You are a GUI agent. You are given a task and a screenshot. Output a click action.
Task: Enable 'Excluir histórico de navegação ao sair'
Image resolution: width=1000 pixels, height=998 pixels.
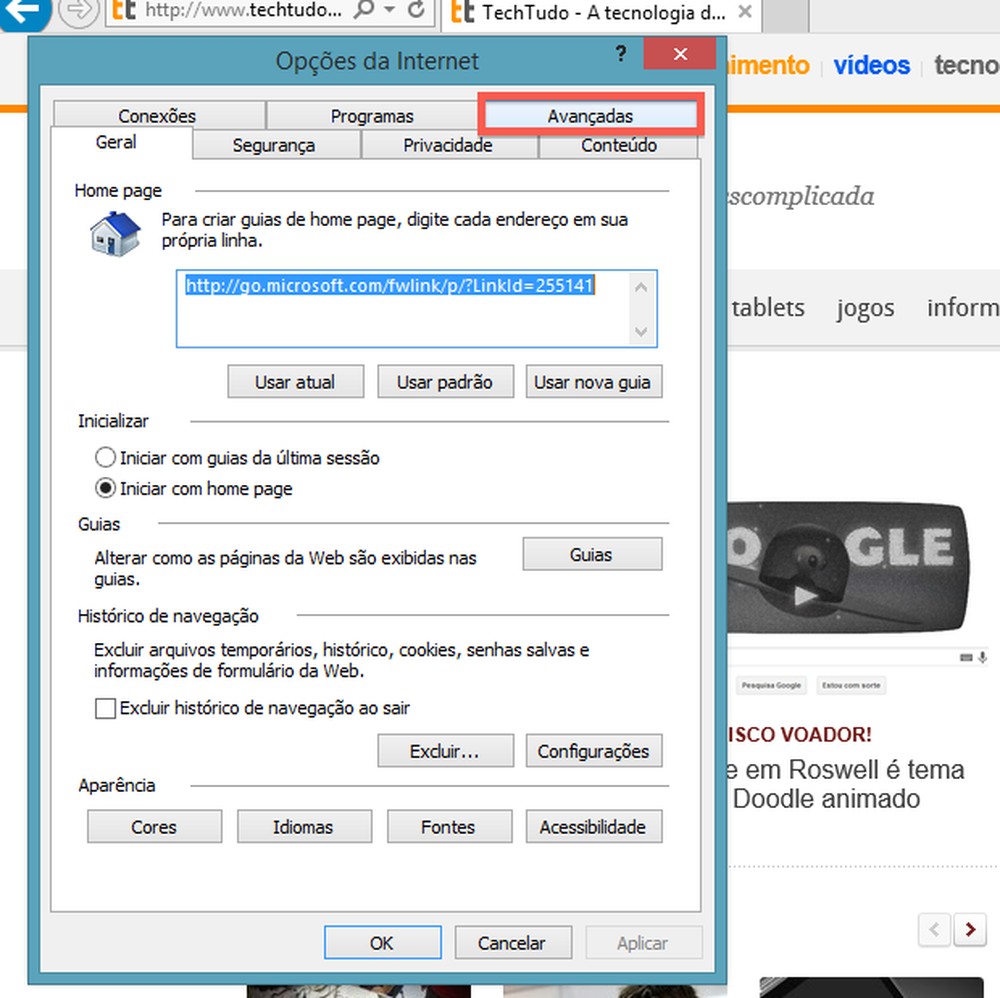tap(105, 708)
